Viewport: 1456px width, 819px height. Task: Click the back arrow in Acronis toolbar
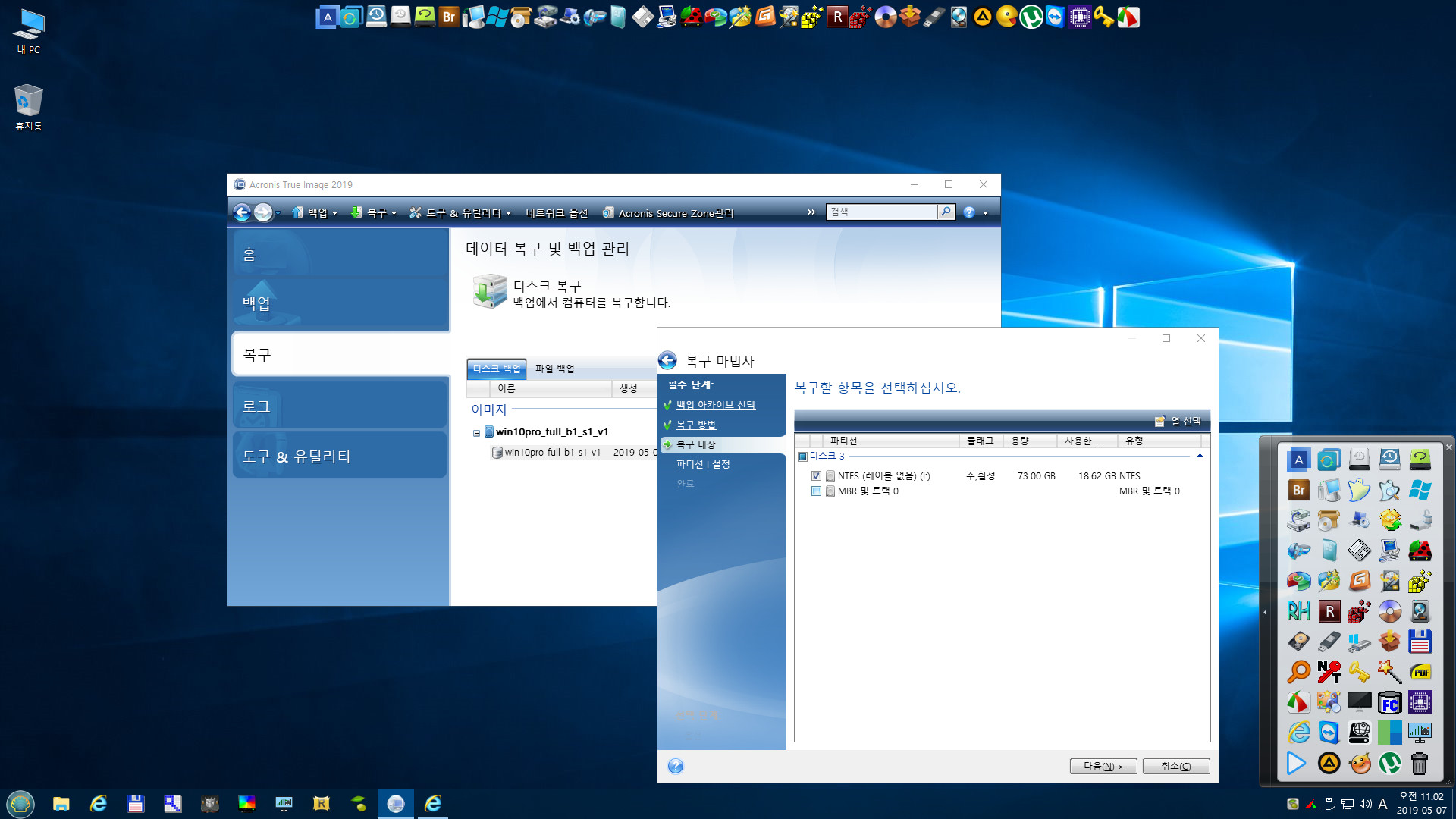(242, 212)
